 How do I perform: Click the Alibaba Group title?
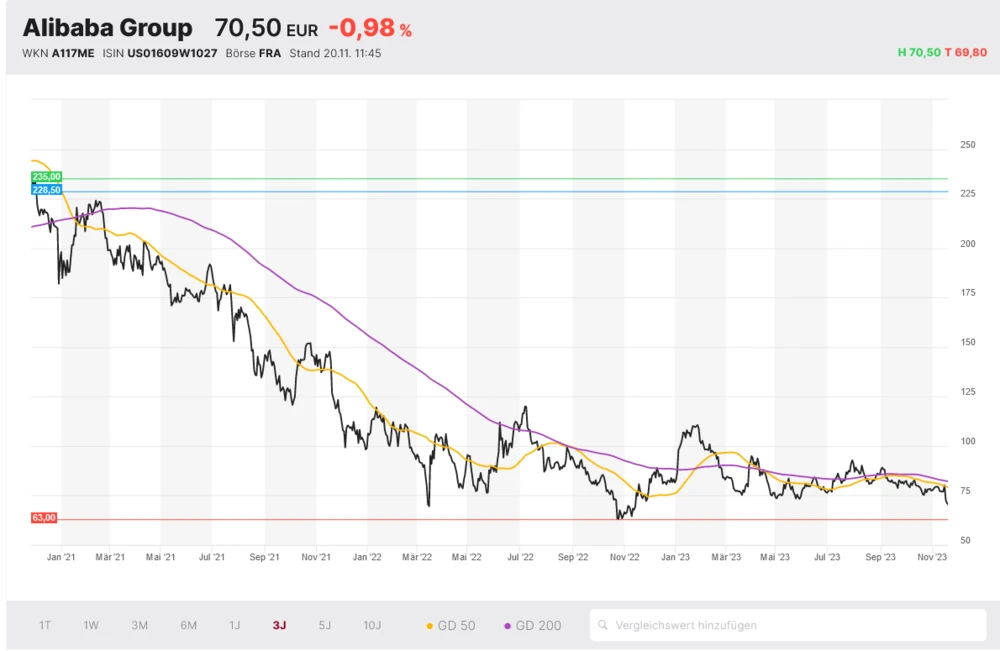[107, 28]
